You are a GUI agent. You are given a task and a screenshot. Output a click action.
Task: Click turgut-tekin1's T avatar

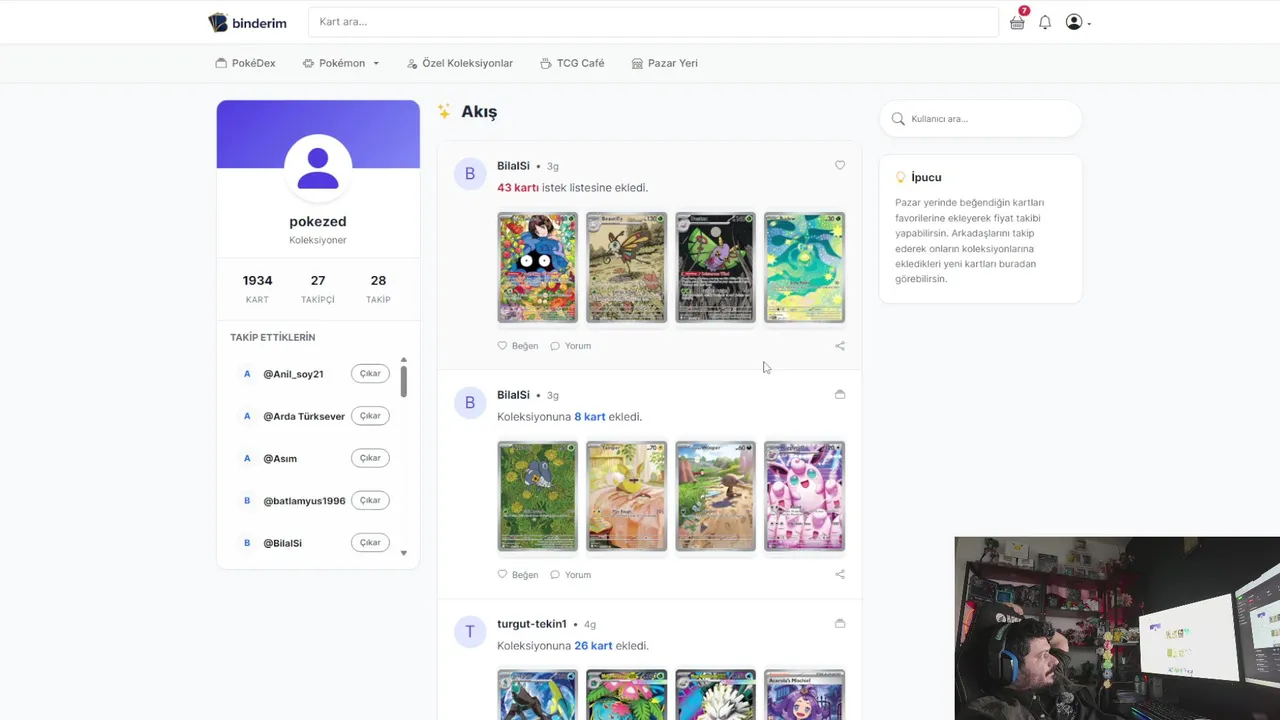tap(470, 632)
